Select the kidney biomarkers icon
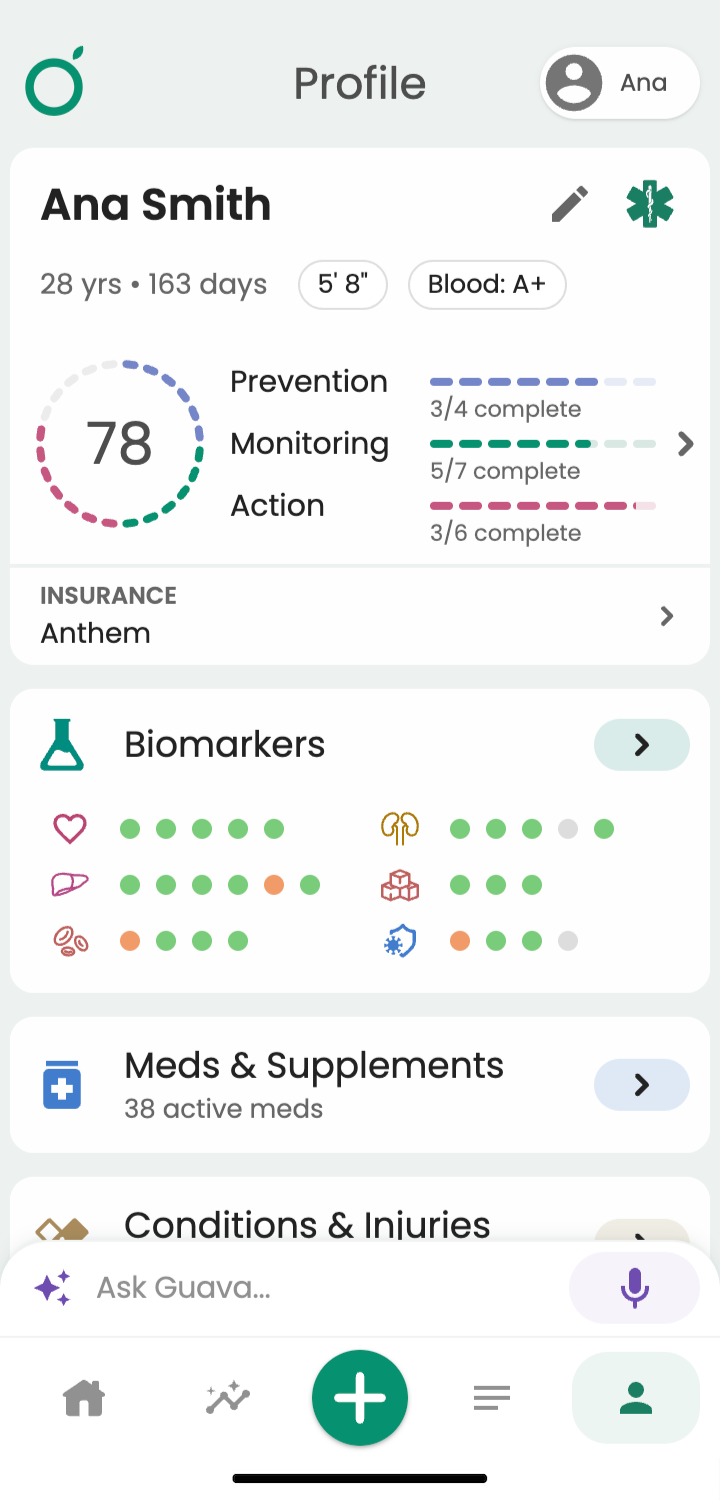Image resolution: width=720 pixels, height=1500 pixels. coord(400,828)
